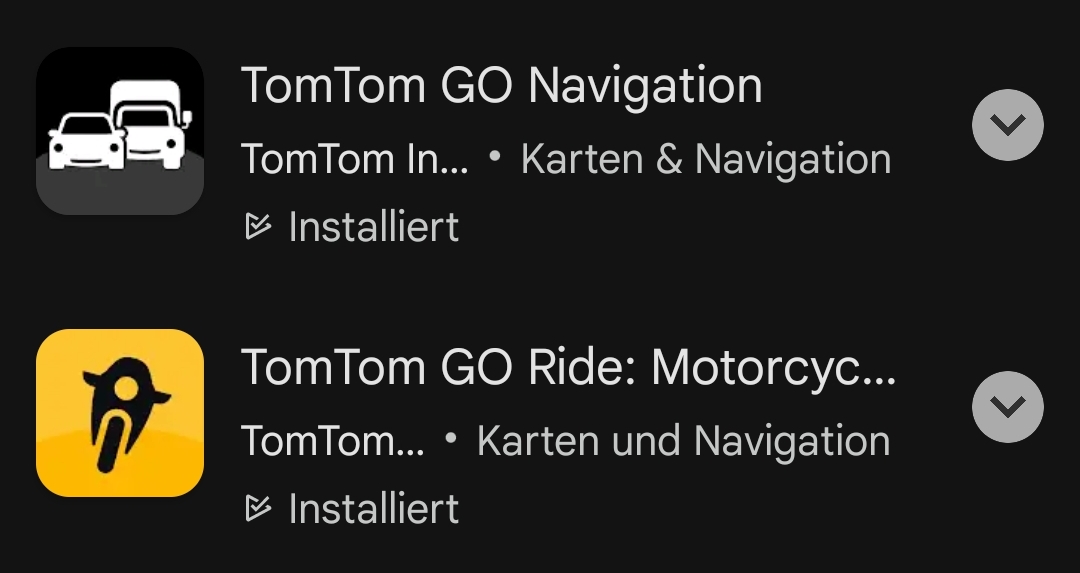The width and height of the screenshot is (1080, 573).
Task: Tap "Installiert" status under TomTom GO Ride
Action: [373, 510]
